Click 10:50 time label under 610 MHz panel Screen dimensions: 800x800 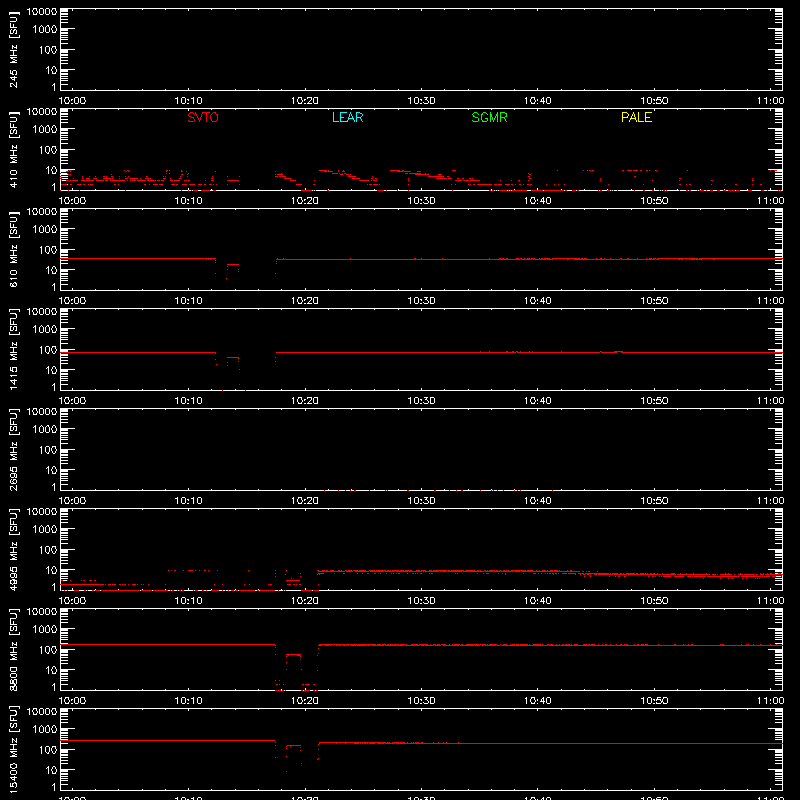coord(654,301)
